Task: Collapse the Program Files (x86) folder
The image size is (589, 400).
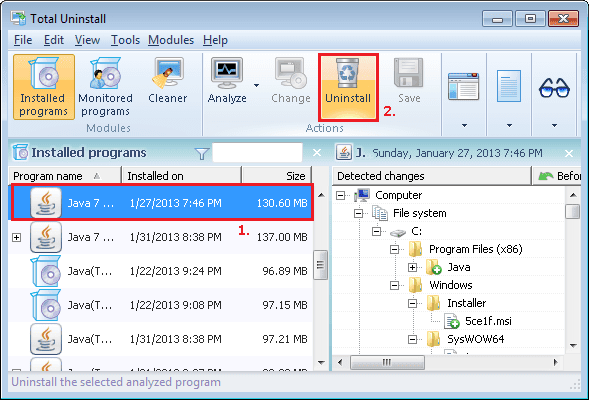Action: pos(394,249)
